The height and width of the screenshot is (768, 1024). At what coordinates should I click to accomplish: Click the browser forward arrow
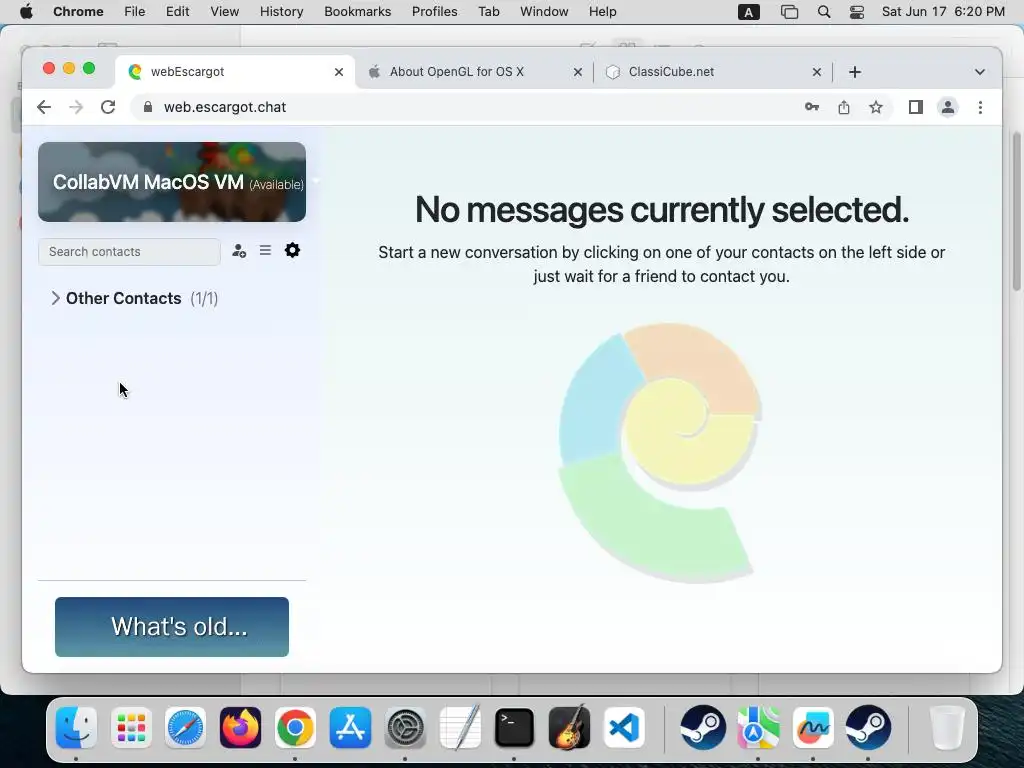pyautogui.click(x=76, y=107)
